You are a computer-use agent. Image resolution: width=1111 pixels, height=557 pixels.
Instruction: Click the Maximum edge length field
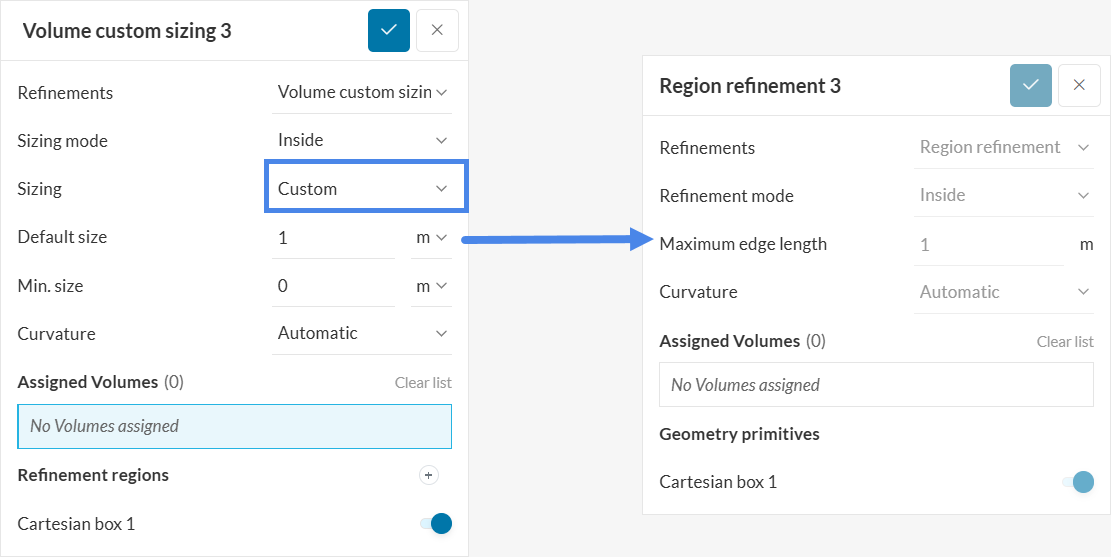(x=988, y=244)
